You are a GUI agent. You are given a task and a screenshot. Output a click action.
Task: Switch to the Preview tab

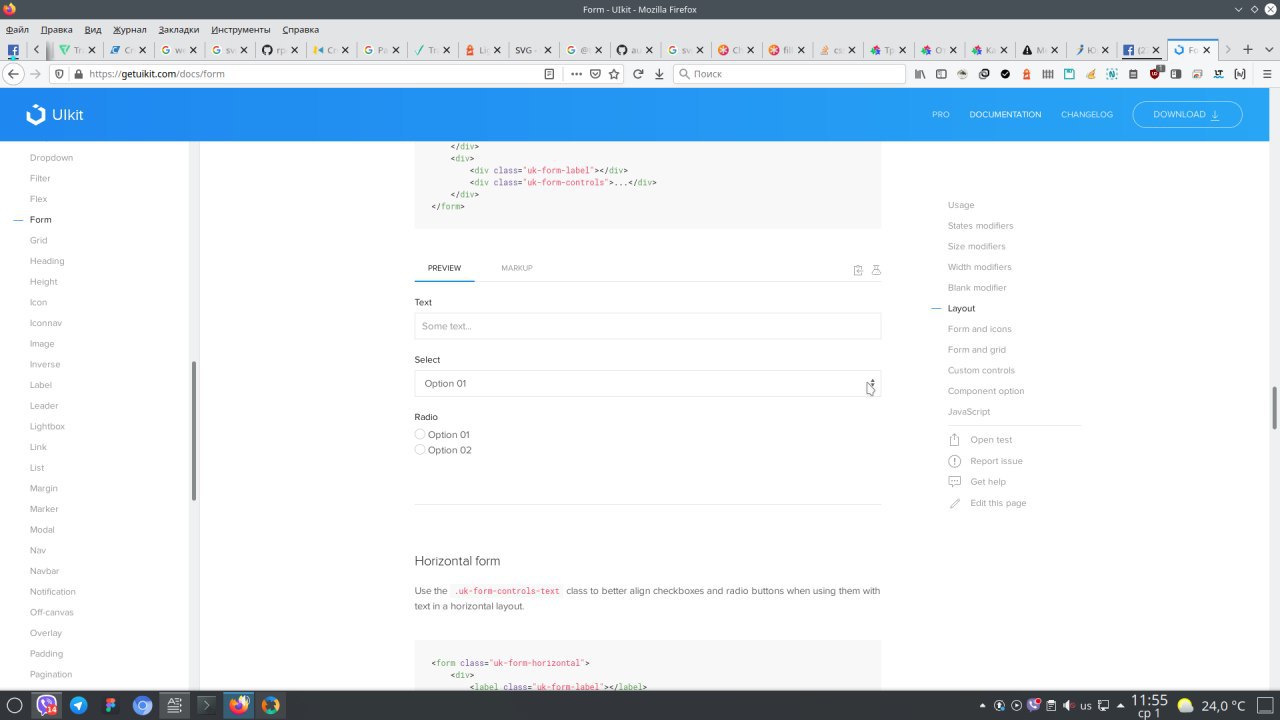tap(445, 268)
